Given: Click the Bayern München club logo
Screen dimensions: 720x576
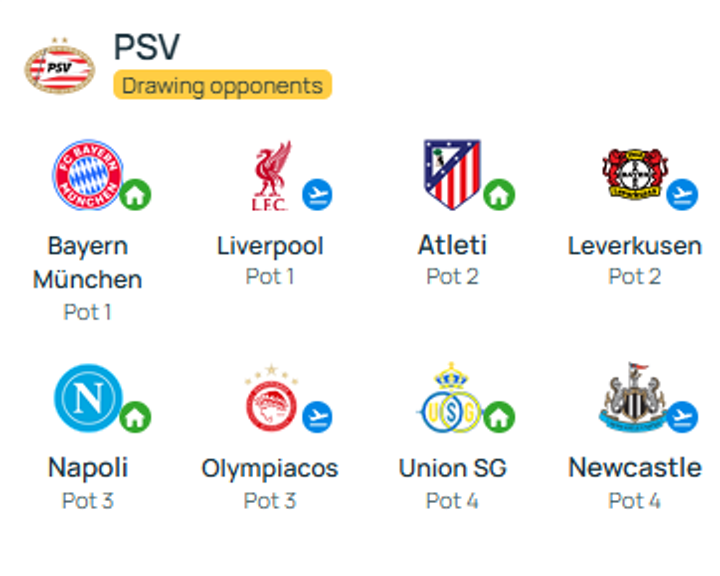Looking at the screenshot, I should pyautogui.click(x=87, y=175).
